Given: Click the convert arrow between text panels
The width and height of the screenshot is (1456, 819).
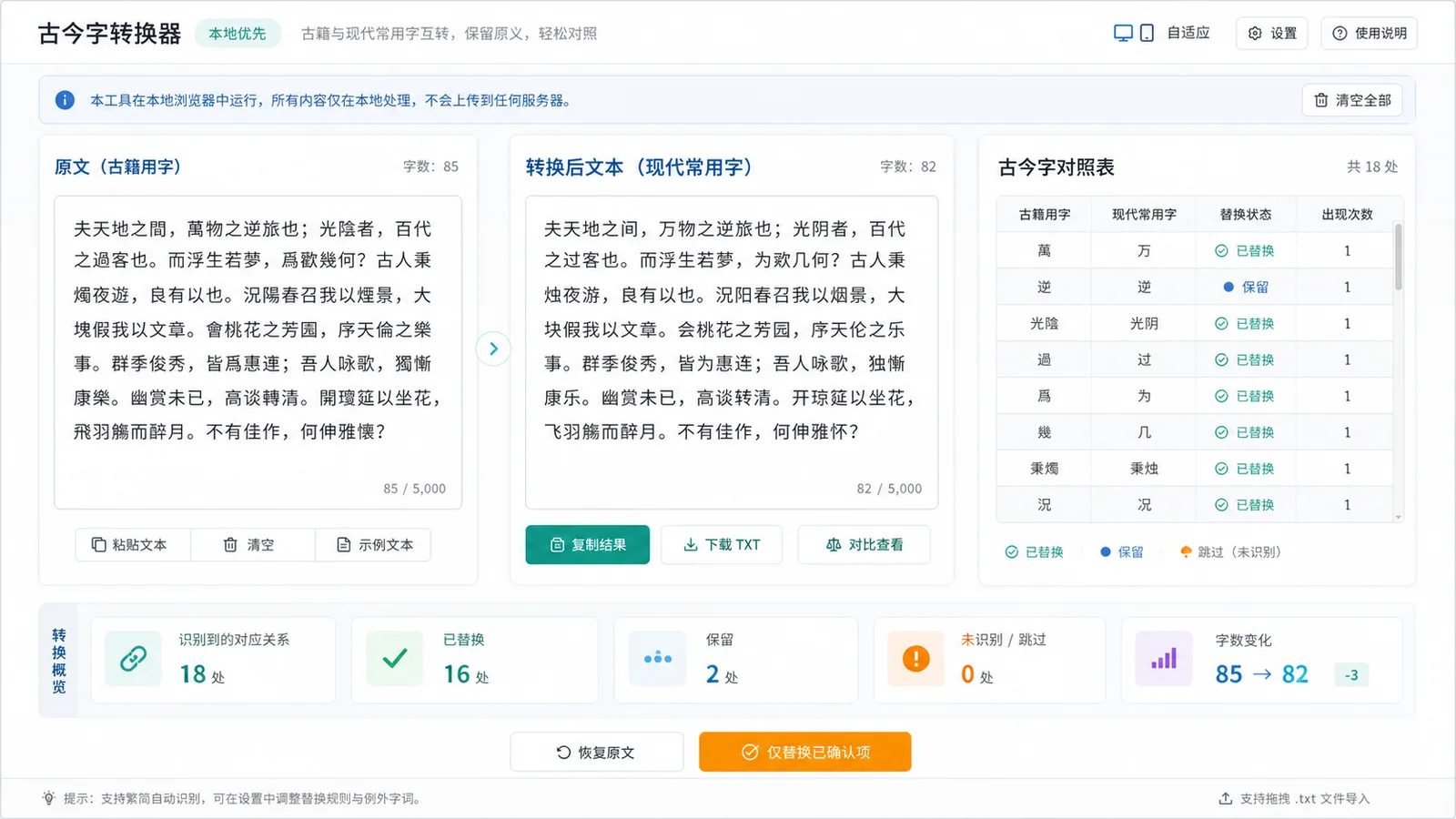Looking at the screenshot, I should tap(493, 349).
